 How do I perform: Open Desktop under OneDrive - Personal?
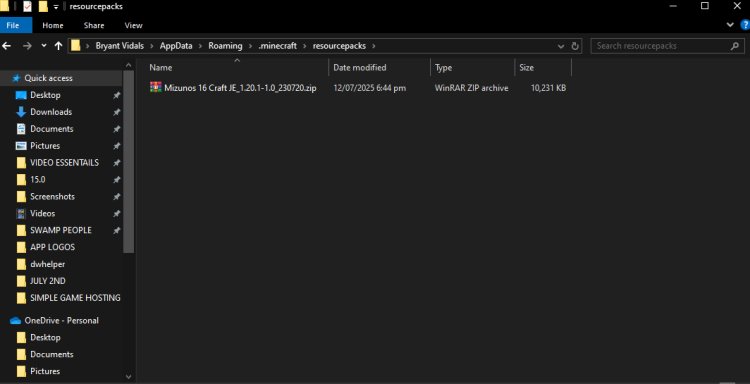tap(45, 337)
